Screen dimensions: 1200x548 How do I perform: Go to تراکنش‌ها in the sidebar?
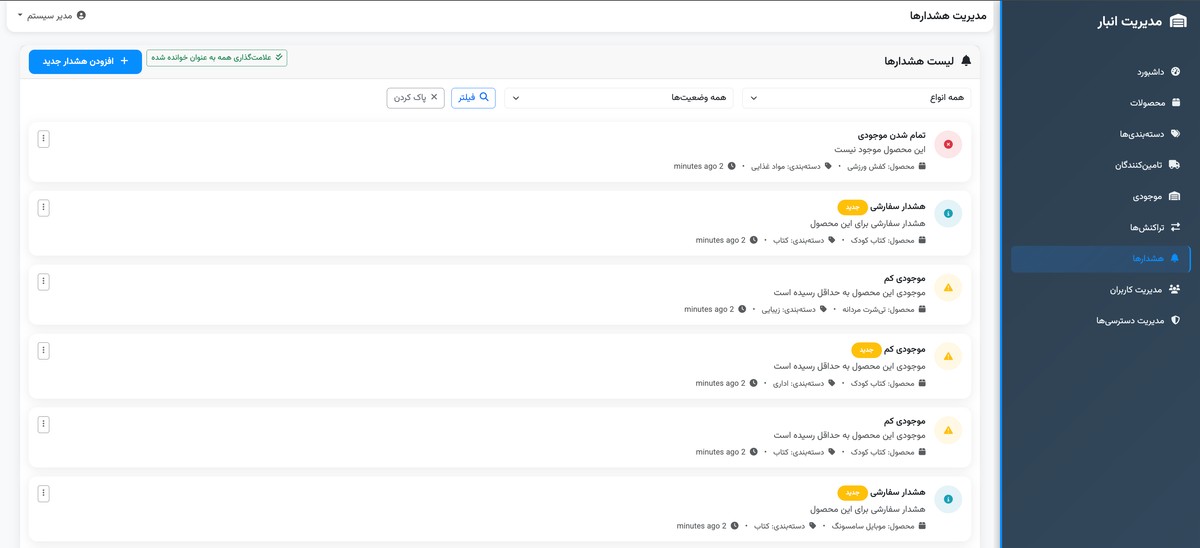[1100, 227]
